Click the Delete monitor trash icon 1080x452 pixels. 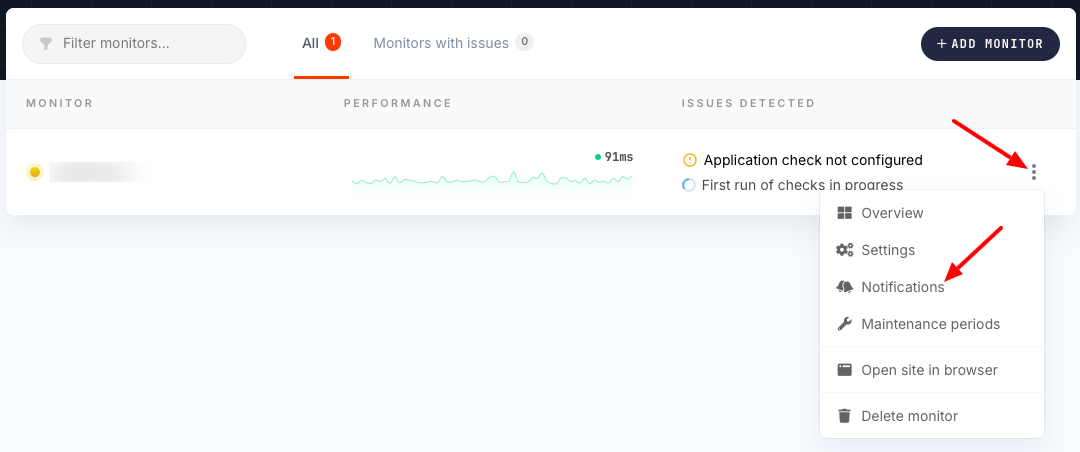844,416
